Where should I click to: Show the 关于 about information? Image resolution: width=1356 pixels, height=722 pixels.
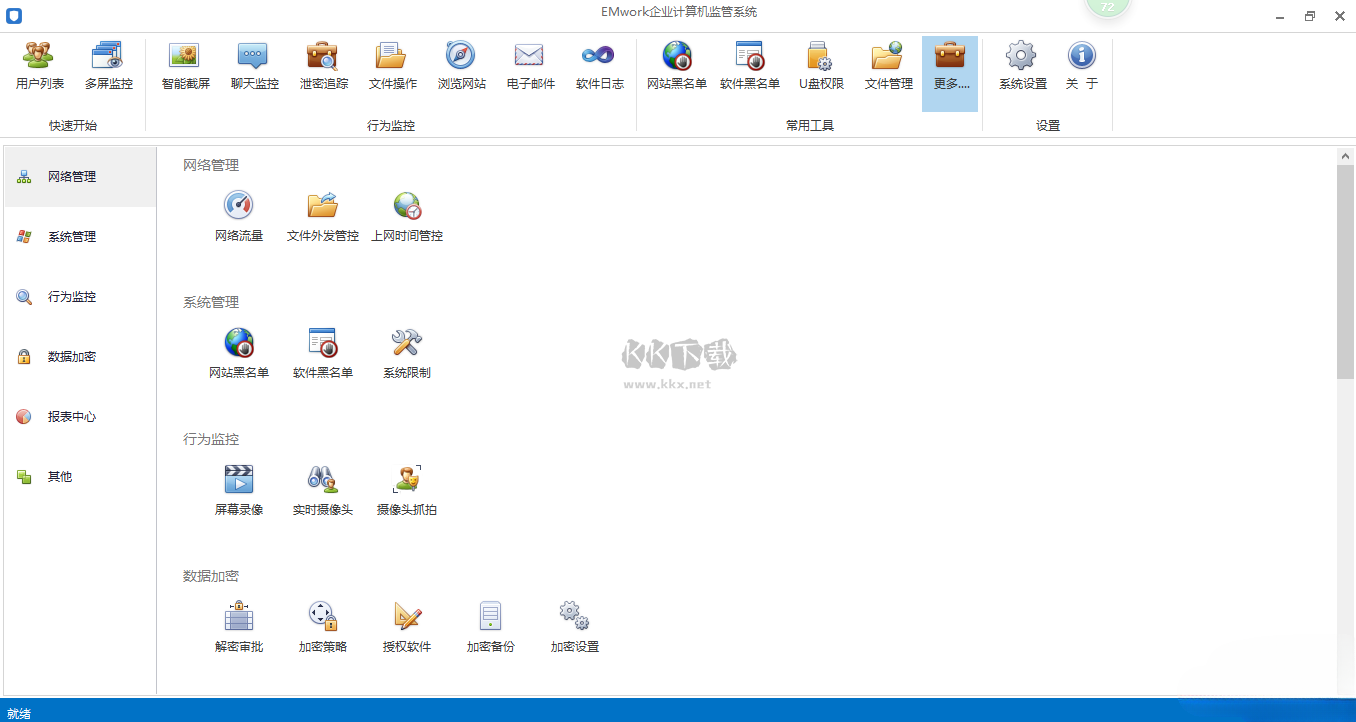(x=1081, y=67)
